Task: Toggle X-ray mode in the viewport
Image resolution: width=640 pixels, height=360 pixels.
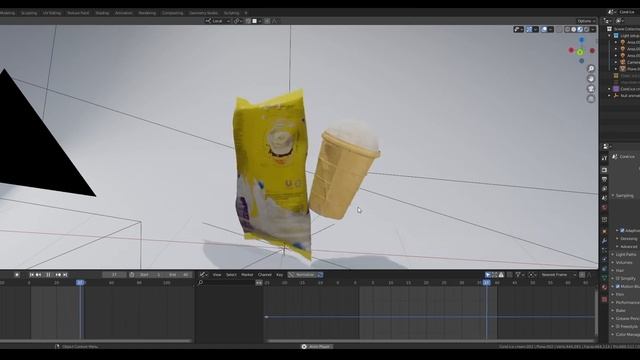Action: (559, 29)
